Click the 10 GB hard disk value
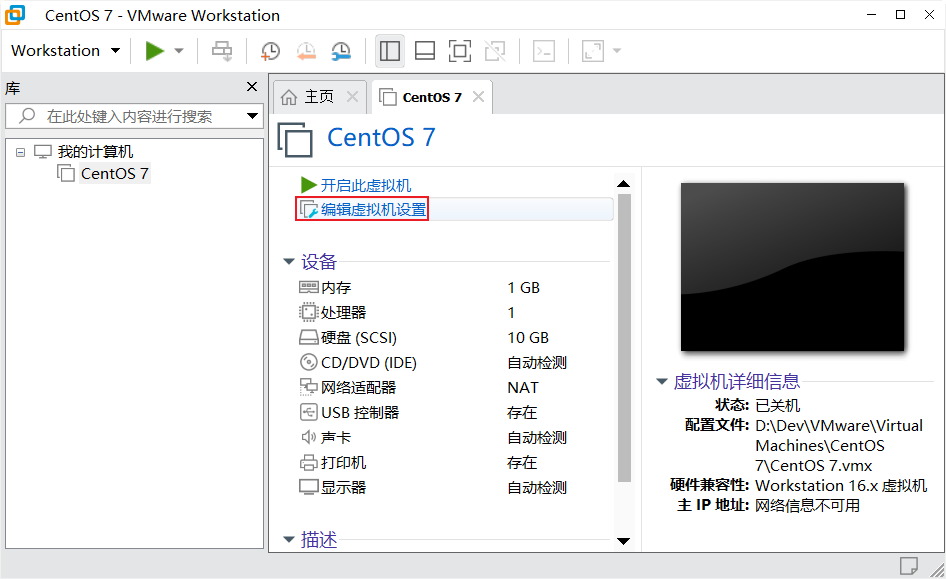 point(529,338)
